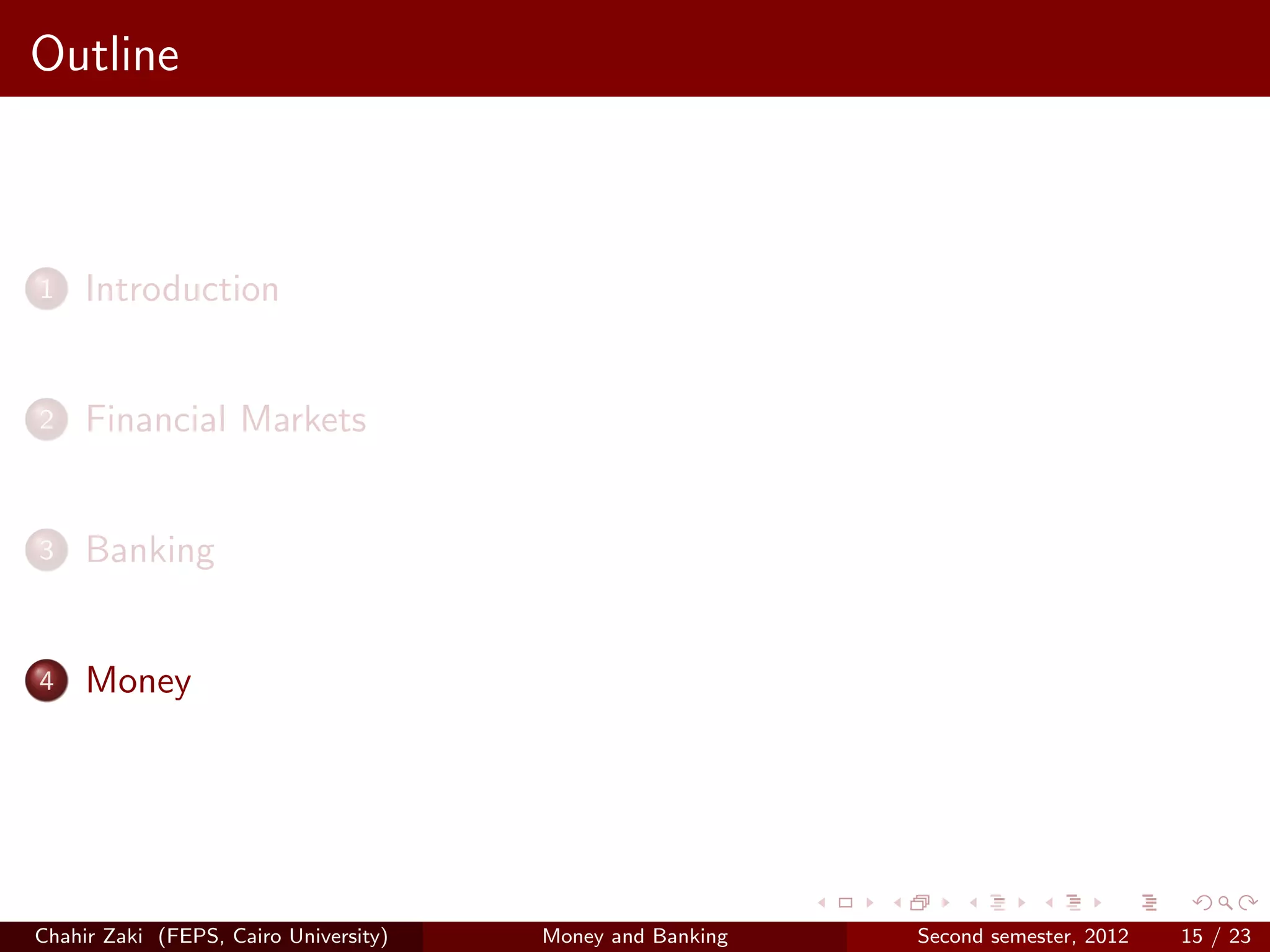This screenshot has height=952, width=1270.
Task: Click the numbered ball 1 bullet
Action: coord(47,289)
